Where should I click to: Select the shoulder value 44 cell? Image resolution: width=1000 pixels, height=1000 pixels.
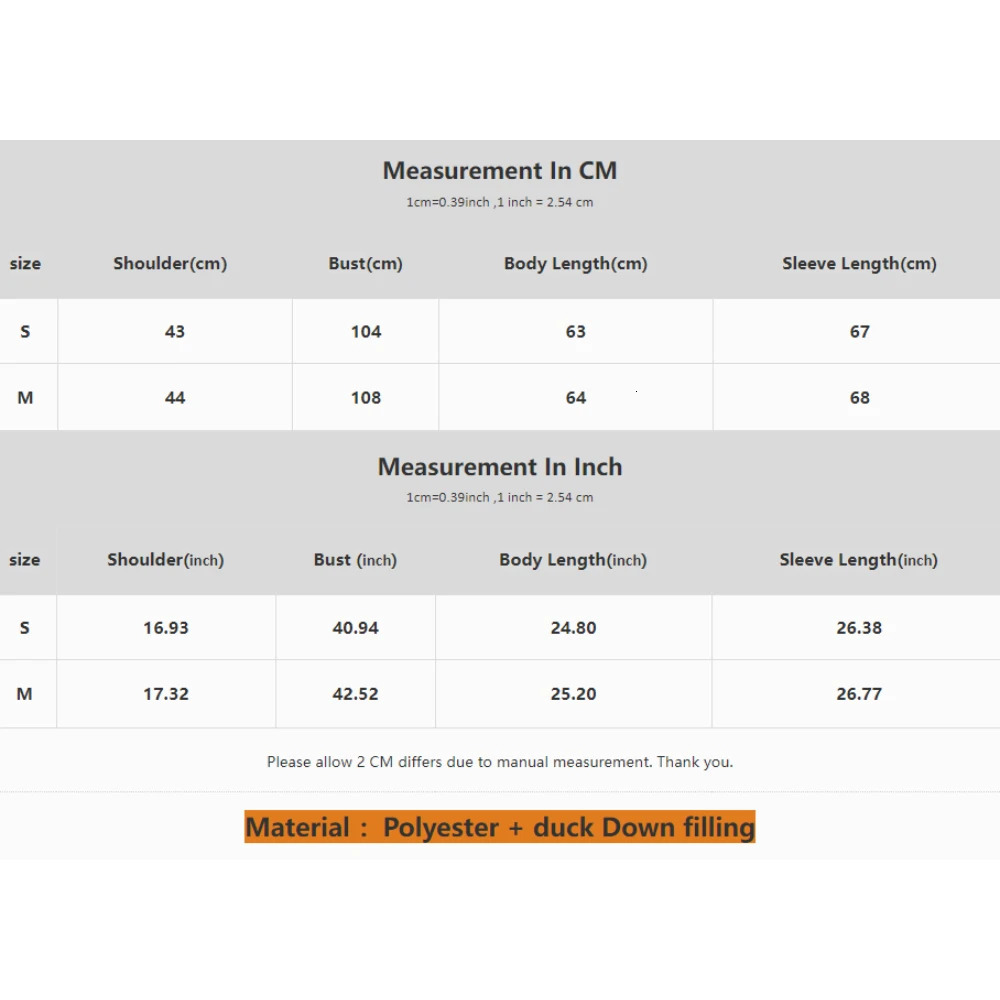tap(175, 398)
